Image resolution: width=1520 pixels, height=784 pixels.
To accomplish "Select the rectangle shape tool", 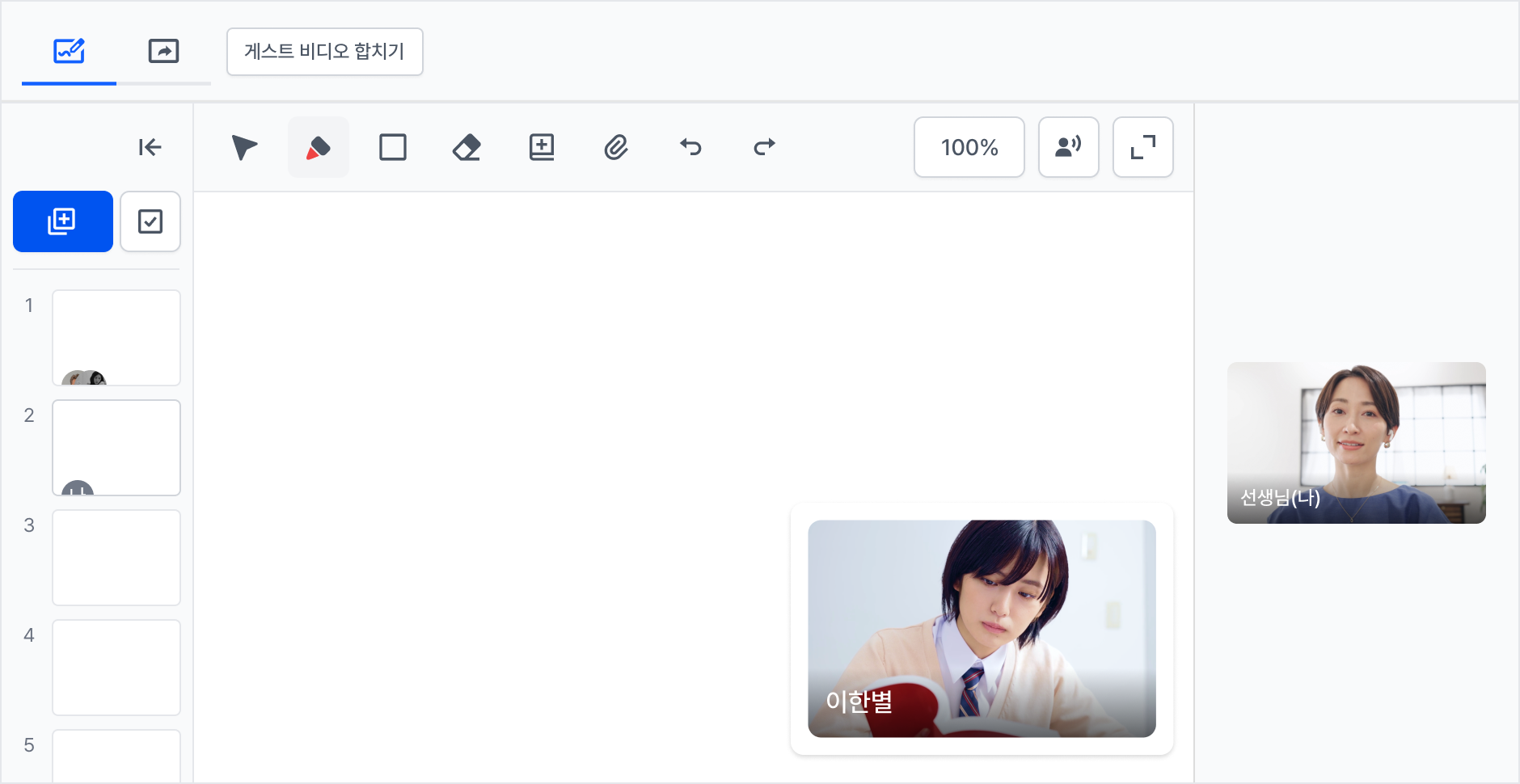I will click(x=393, y=147).
